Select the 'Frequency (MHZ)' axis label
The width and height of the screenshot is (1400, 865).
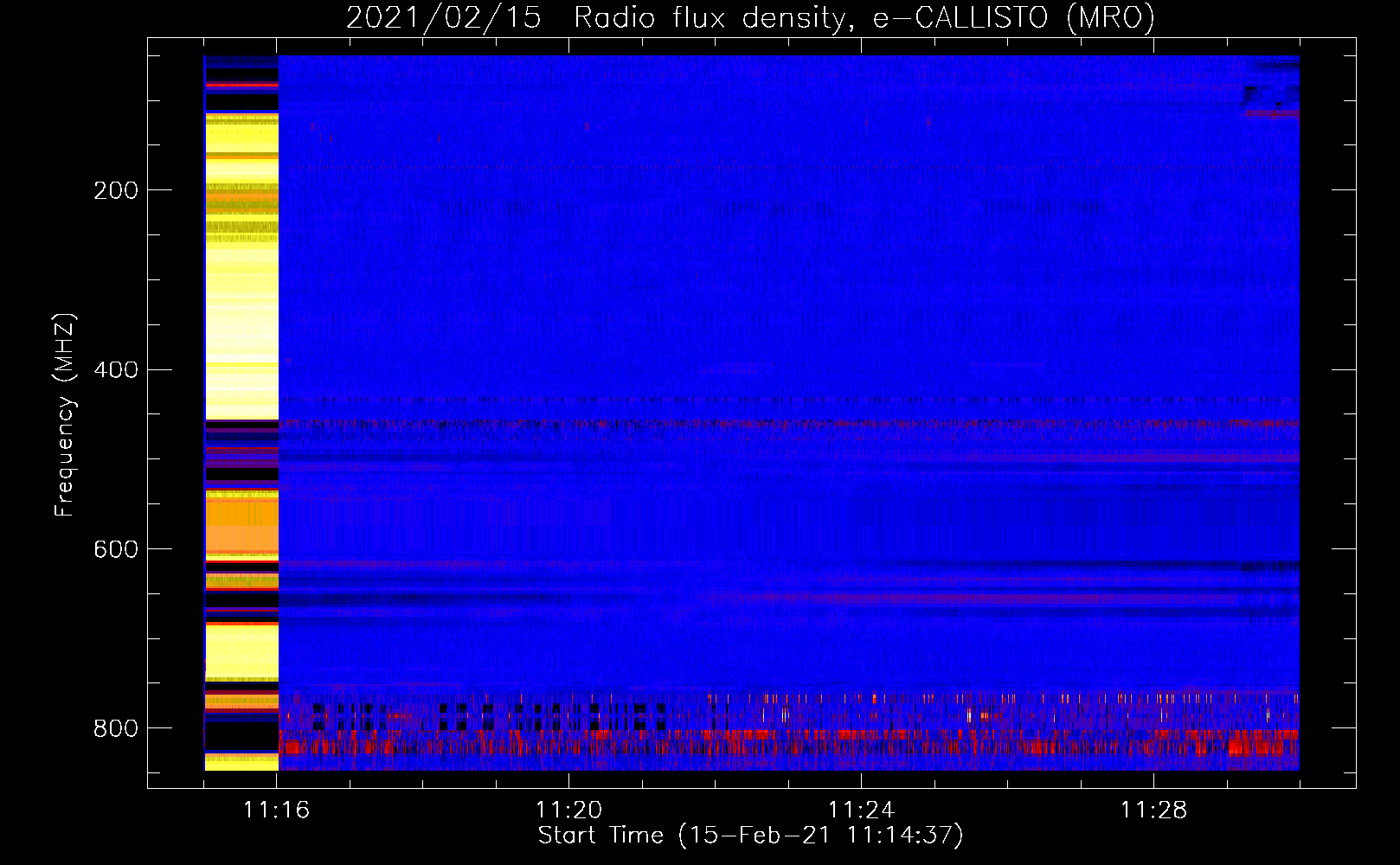[x=65, y=414]
